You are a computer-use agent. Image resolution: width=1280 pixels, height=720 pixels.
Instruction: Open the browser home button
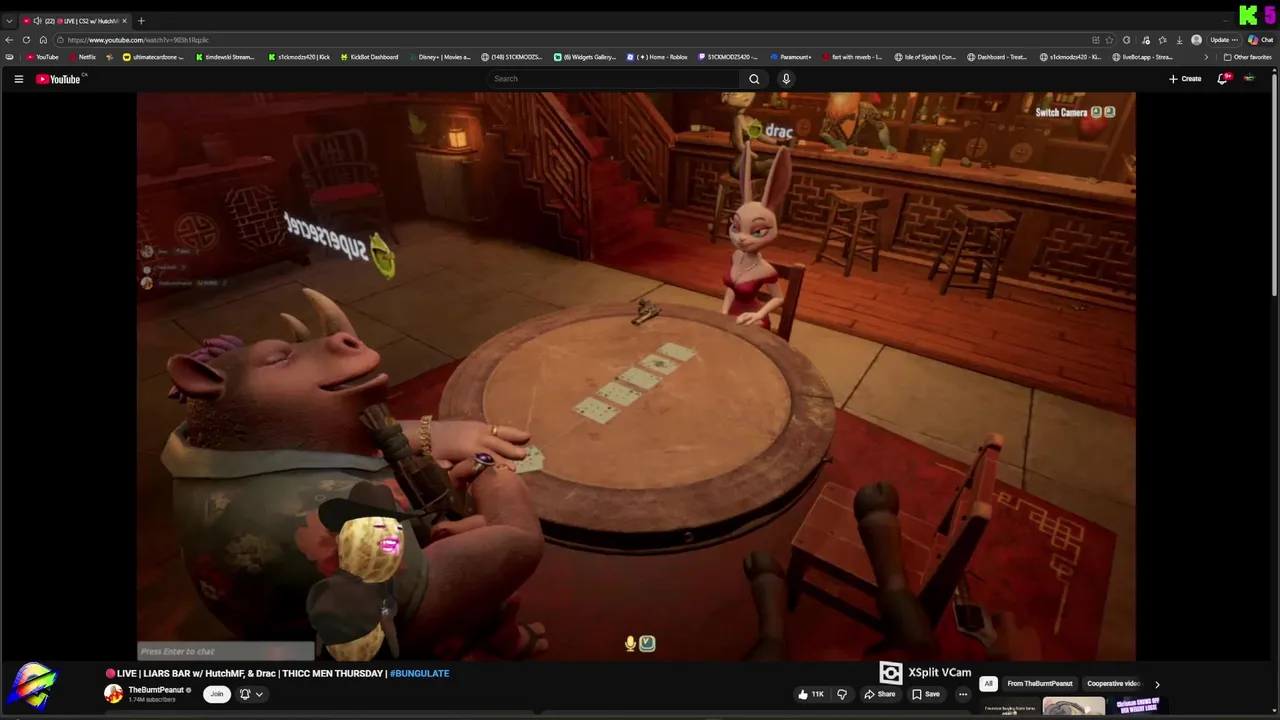tap(43, 40)
